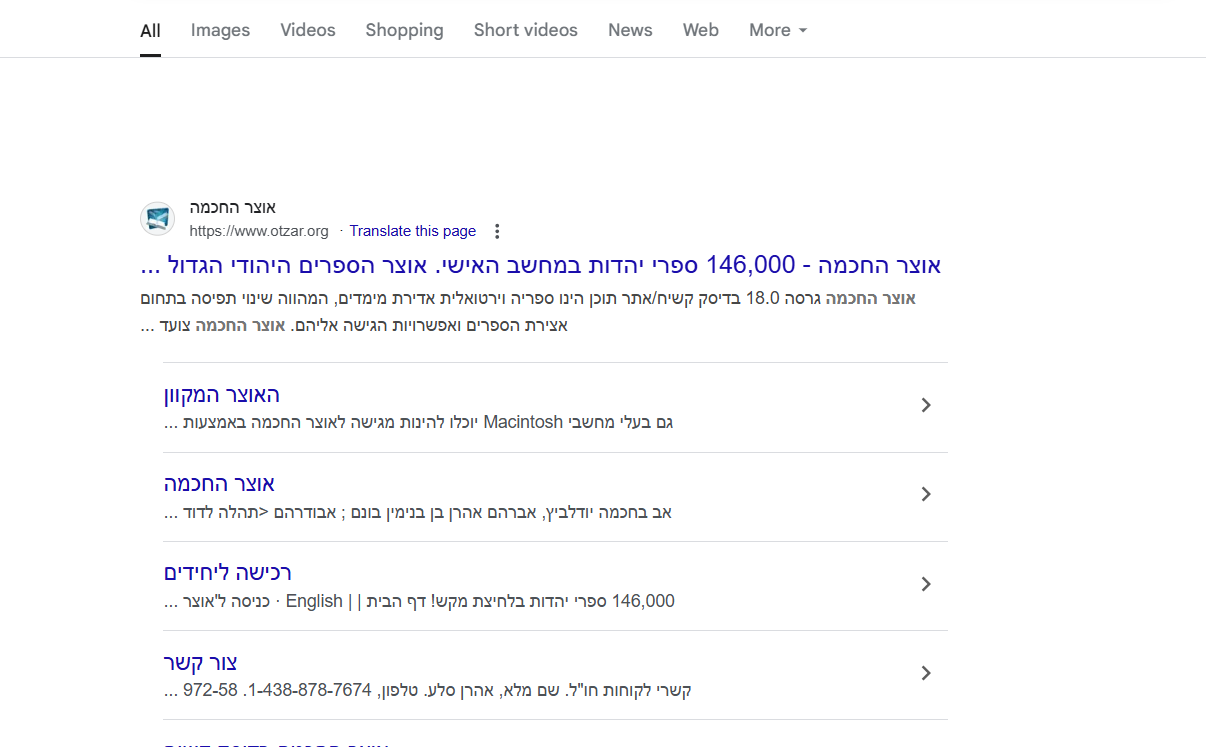Expand the צור קשר sitelink chevron
The height and width of the screenshot is (747, 1206).
point(926,673)
